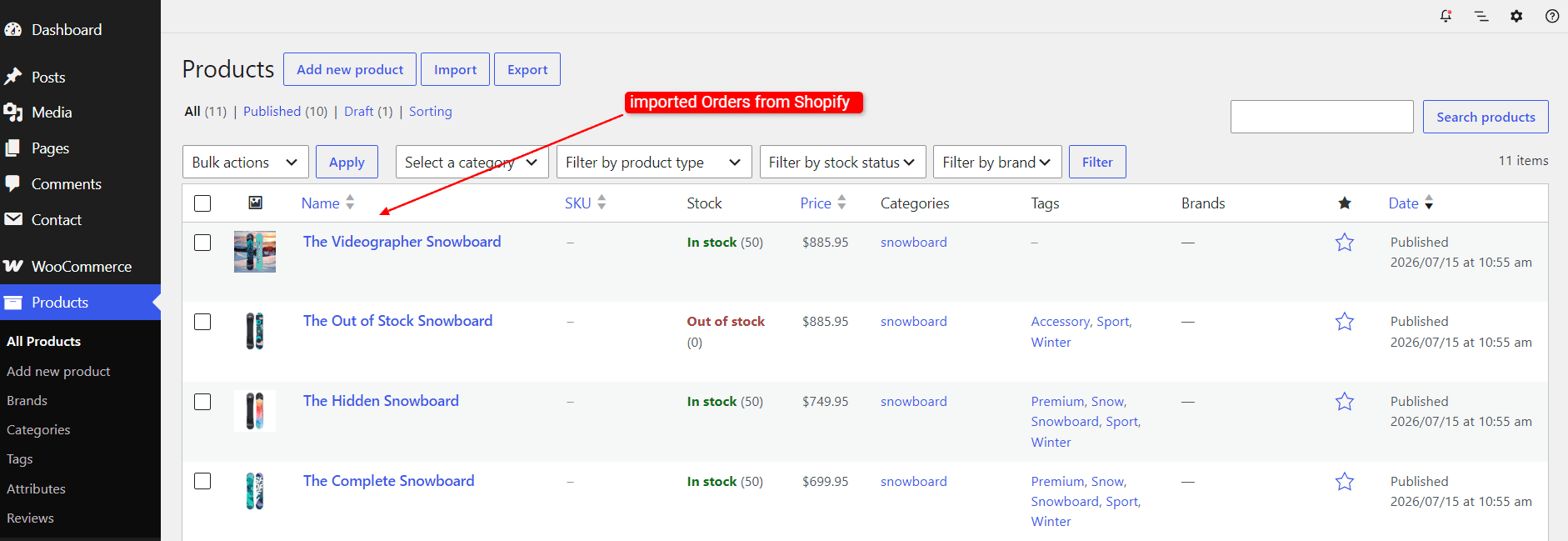Open the activity list icon in top bar
This screenshot has width=1568, height=541.
click(x=1481, y=16)
